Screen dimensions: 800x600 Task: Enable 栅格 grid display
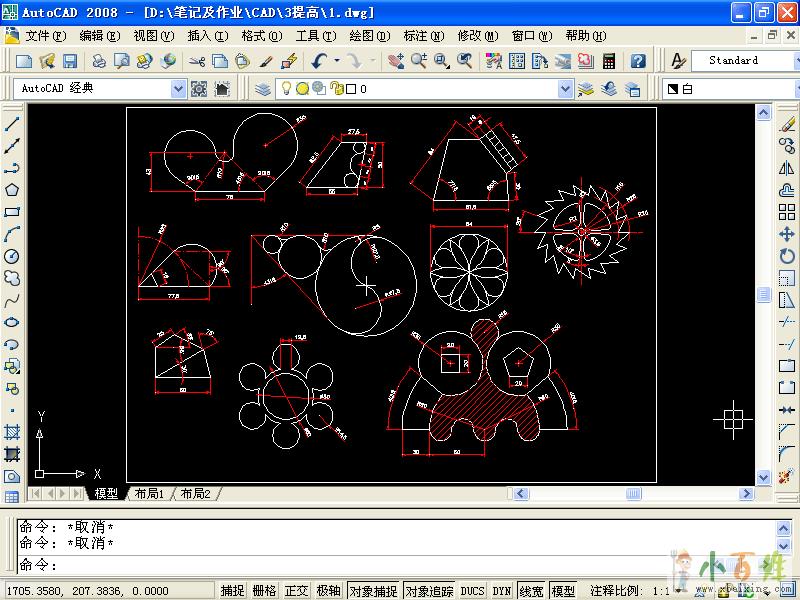click(x=264, y=591)
